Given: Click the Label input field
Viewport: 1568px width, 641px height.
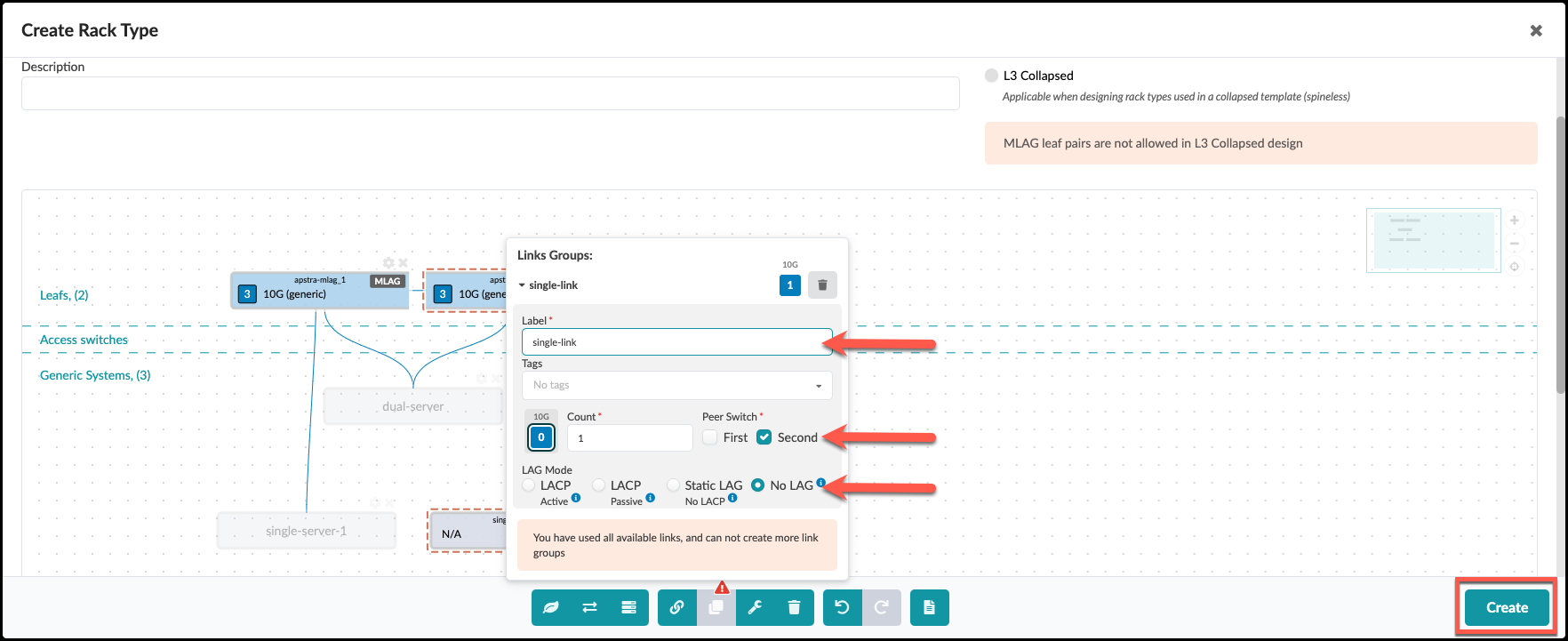Looking at the screenshot, I should pyautogui.click(x=676, y=342).
